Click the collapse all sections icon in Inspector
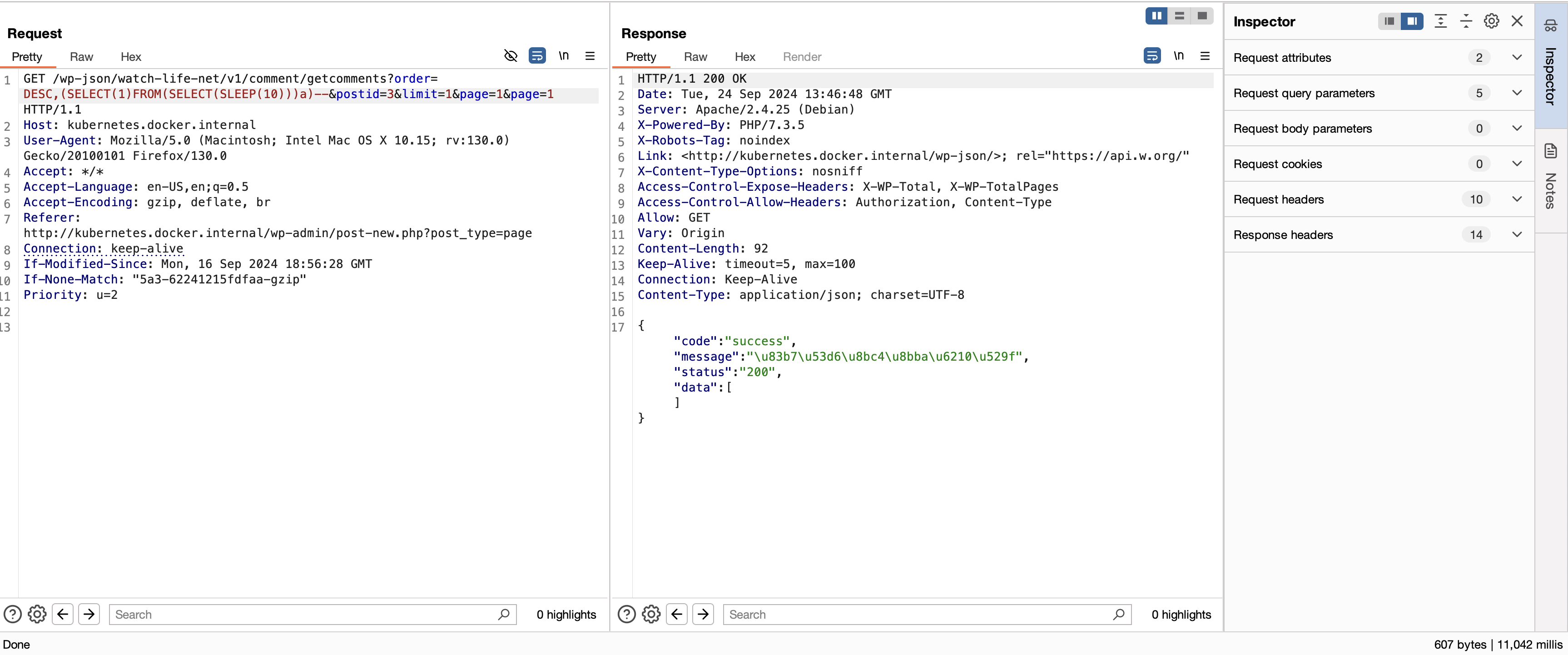1568x655 pixels. pos(1466,21)
